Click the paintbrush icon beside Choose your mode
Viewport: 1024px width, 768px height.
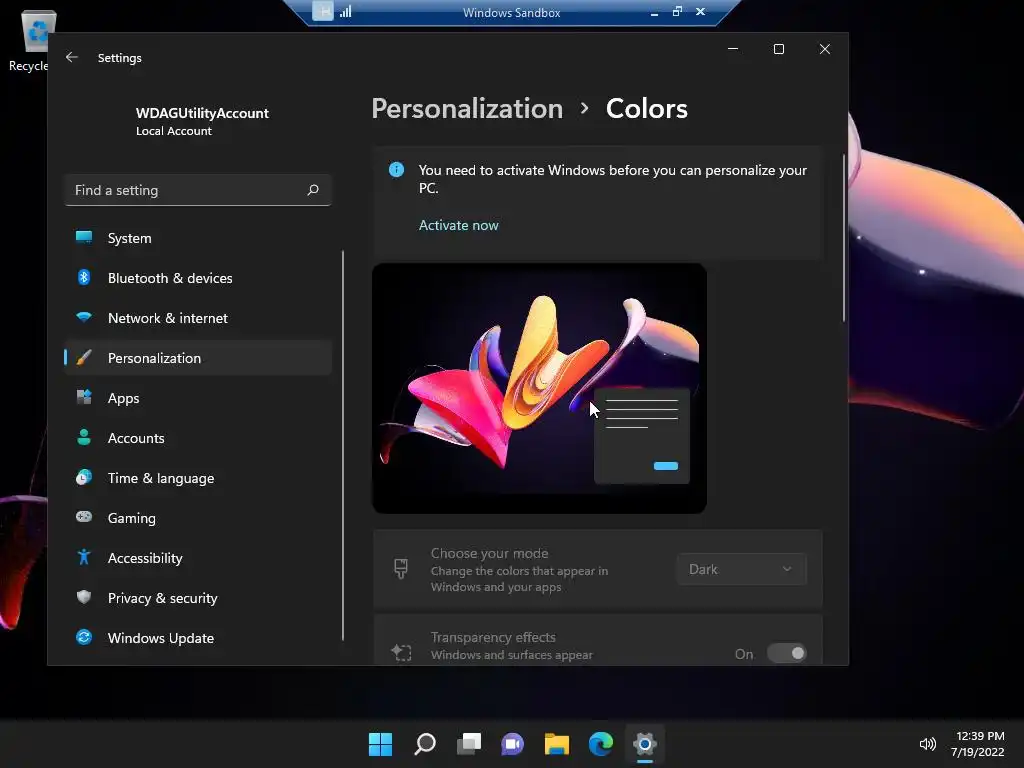pos(401,569)
